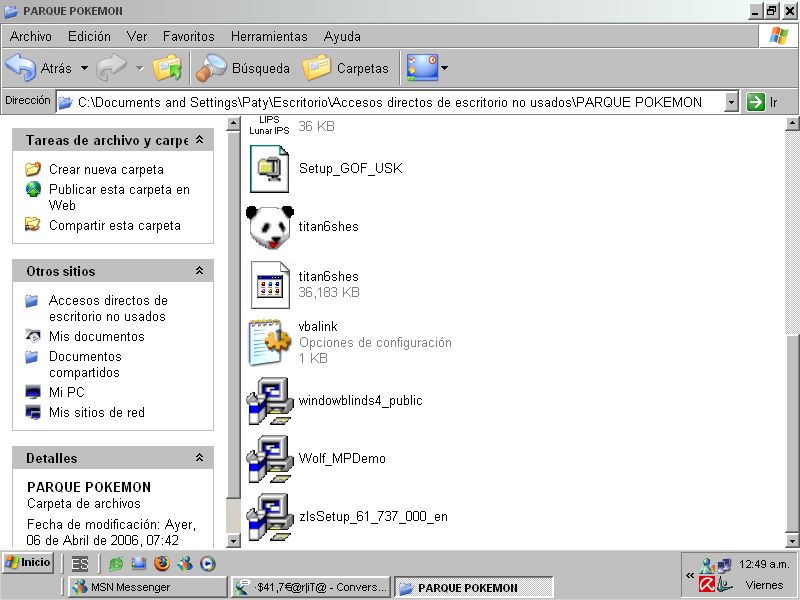Open the Ayuda menu
Image resolution: width=800 pixels, height=600 pixels.
coord(342,36)
